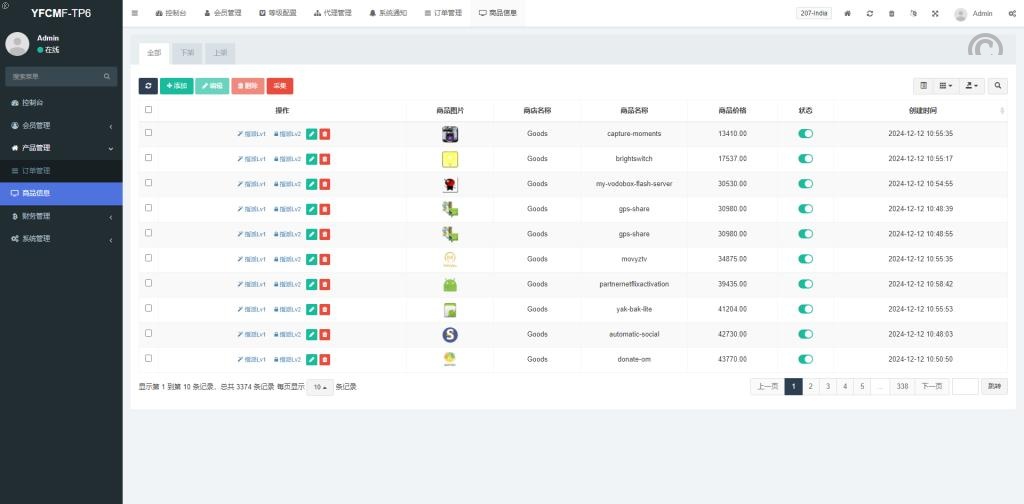The image size is (1024, 504).
Task: Click the home icon in top bar
Action: pyautogui.click(x=848, y=14)
